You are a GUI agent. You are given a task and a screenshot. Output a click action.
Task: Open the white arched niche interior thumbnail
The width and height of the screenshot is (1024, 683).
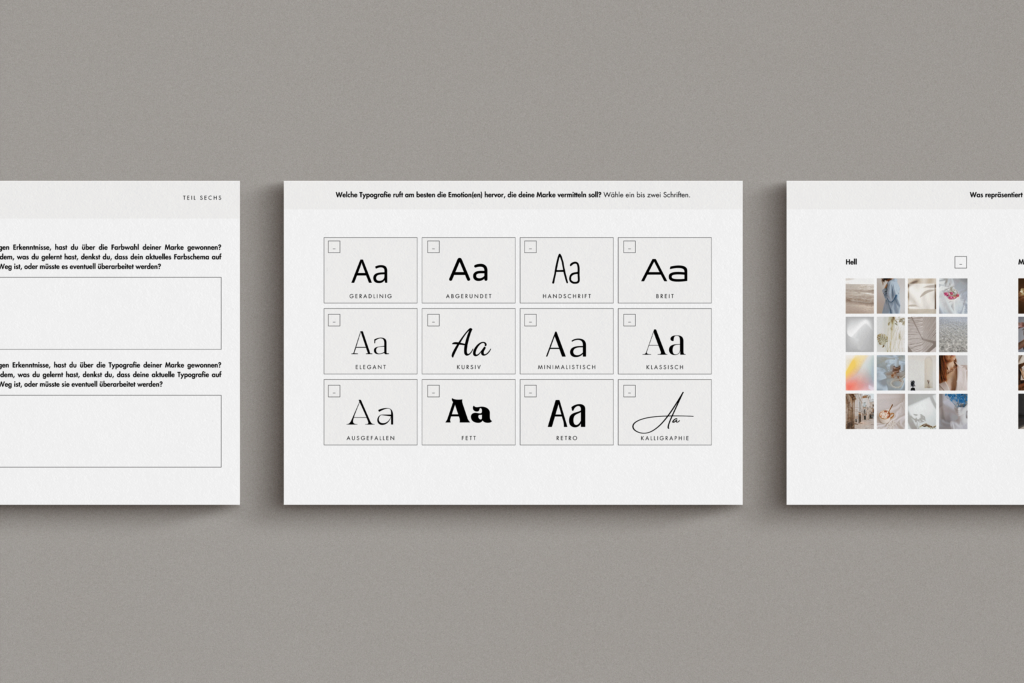[921, 373]
